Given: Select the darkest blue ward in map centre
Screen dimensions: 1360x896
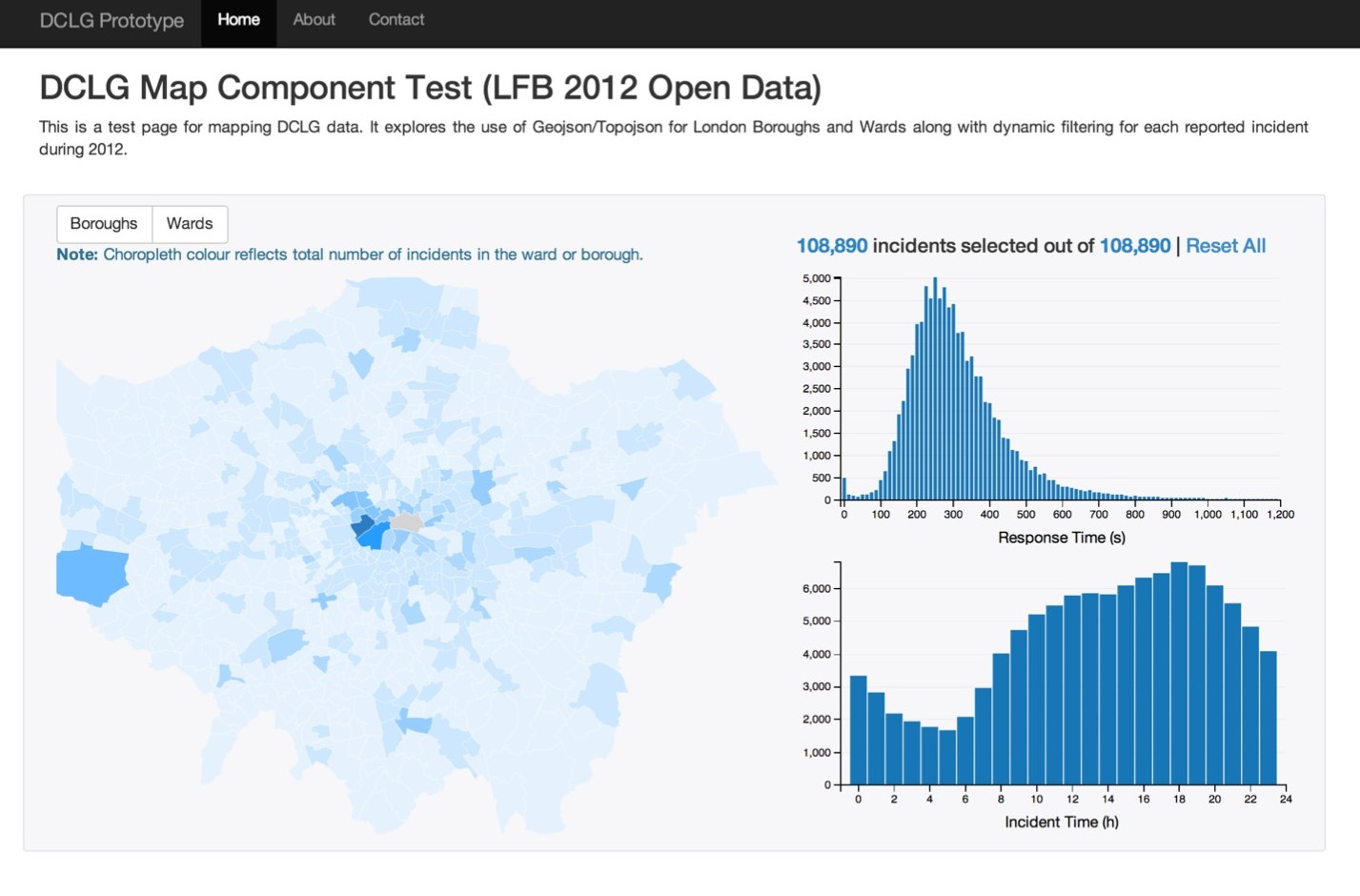Looking at the screenshot, I should coord(363,523).
